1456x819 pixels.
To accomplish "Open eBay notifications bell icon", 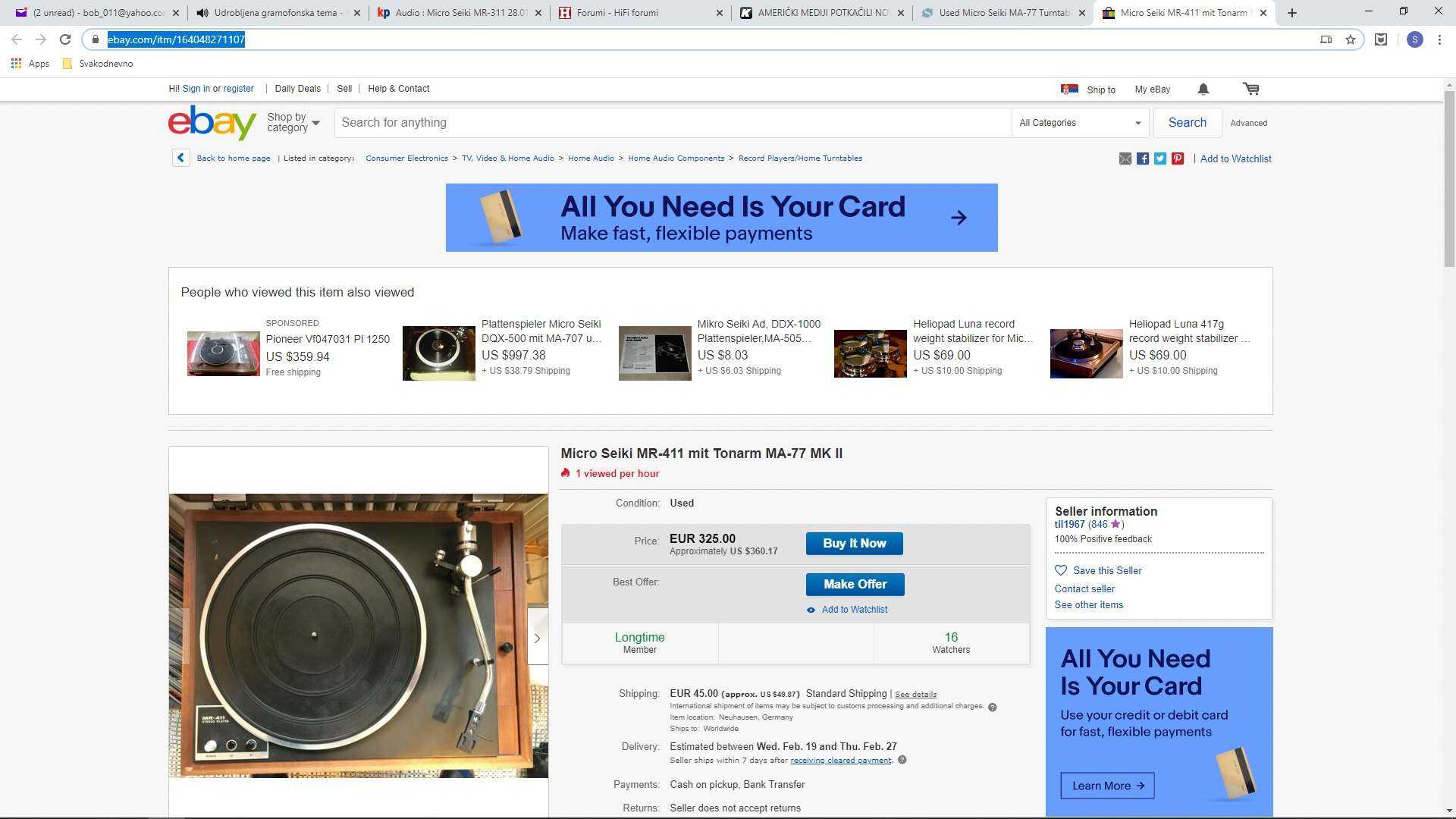I will pyautogui.click(x=1203, y=89).
